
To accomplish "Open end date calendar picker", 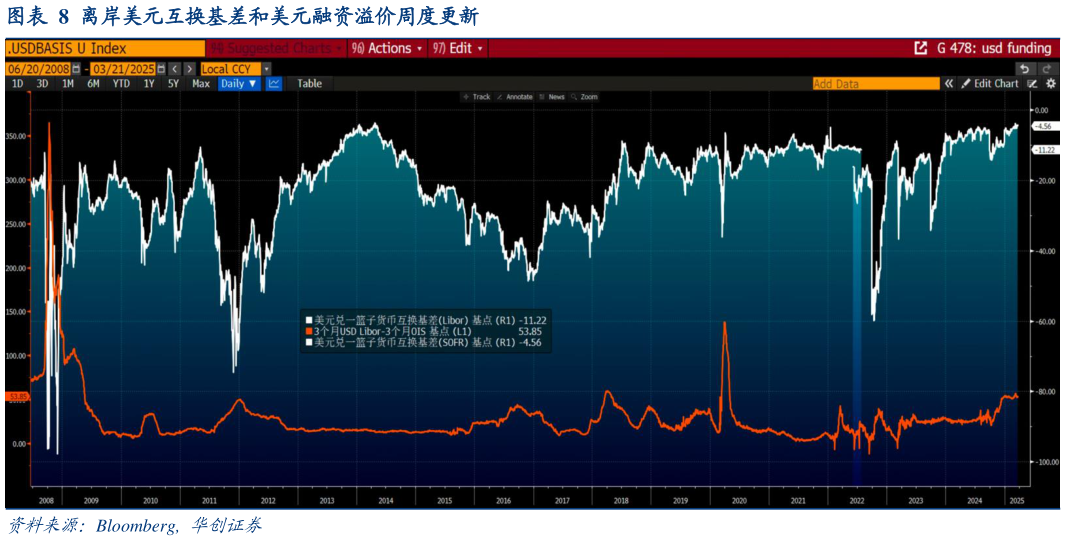I will [x=162, y=69].
